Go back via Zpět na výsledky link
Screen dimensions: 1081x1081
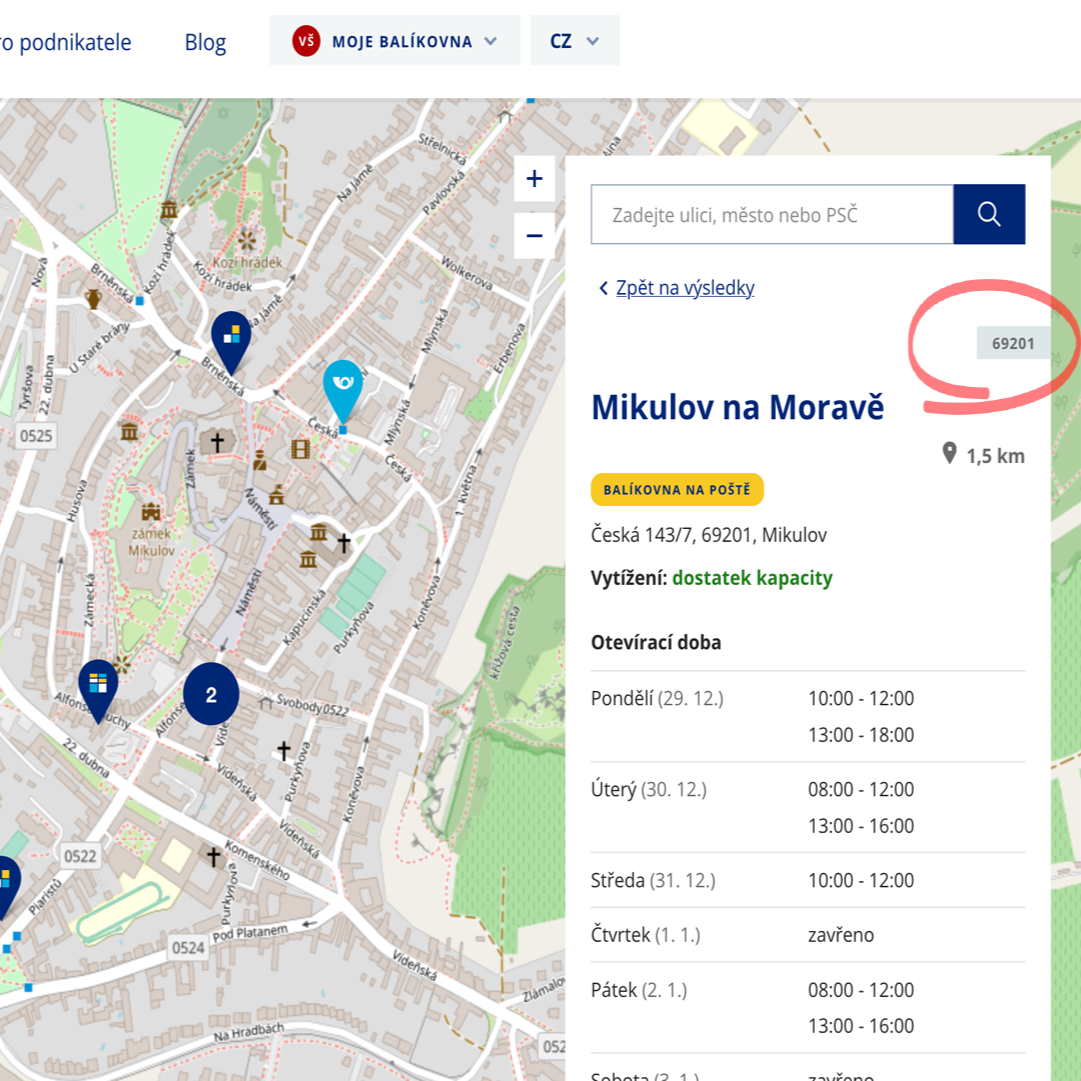click(x=685, y=287)
